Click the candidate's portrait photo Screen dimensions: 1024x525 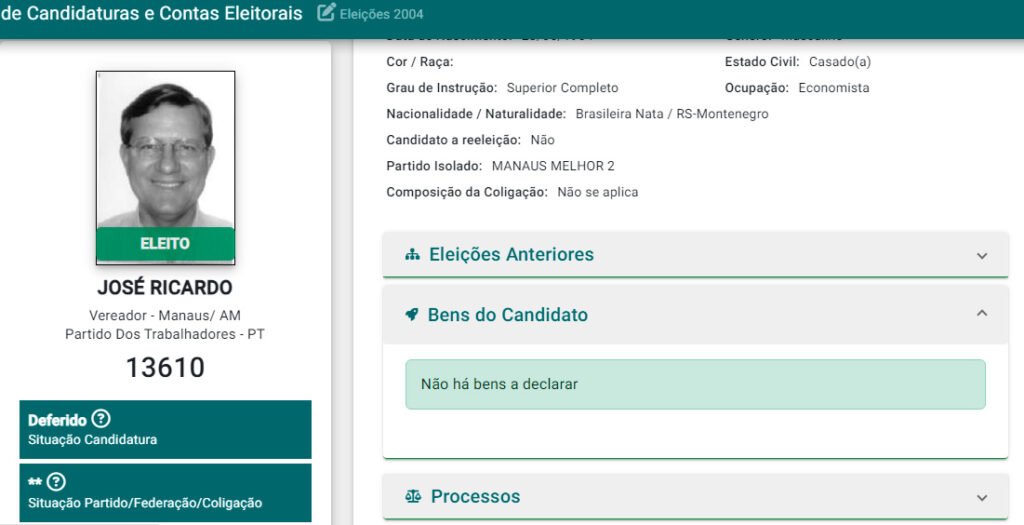pos(165,150)
